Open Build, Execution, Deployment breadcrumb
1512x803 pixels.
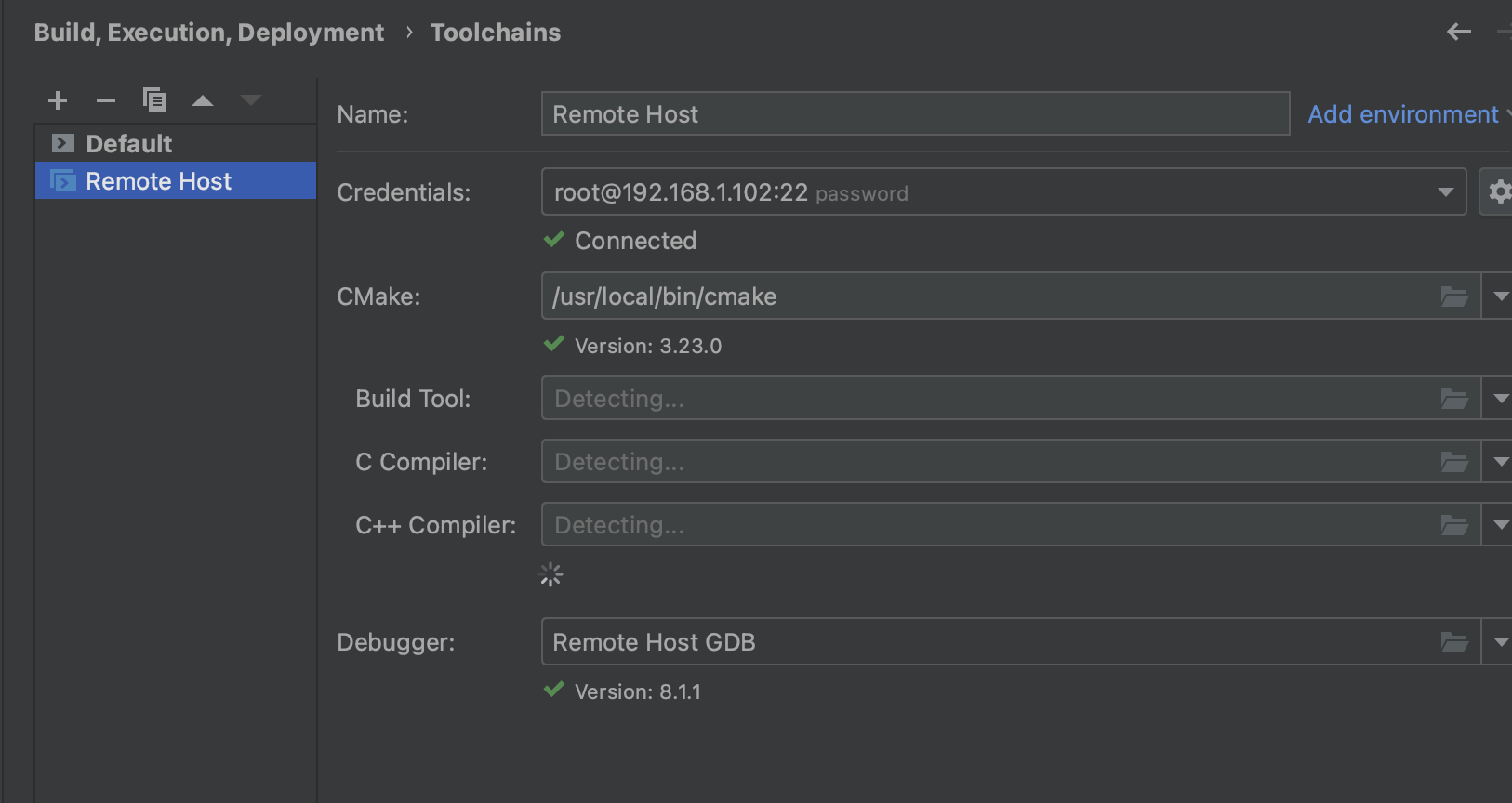(x=208, y=33)
